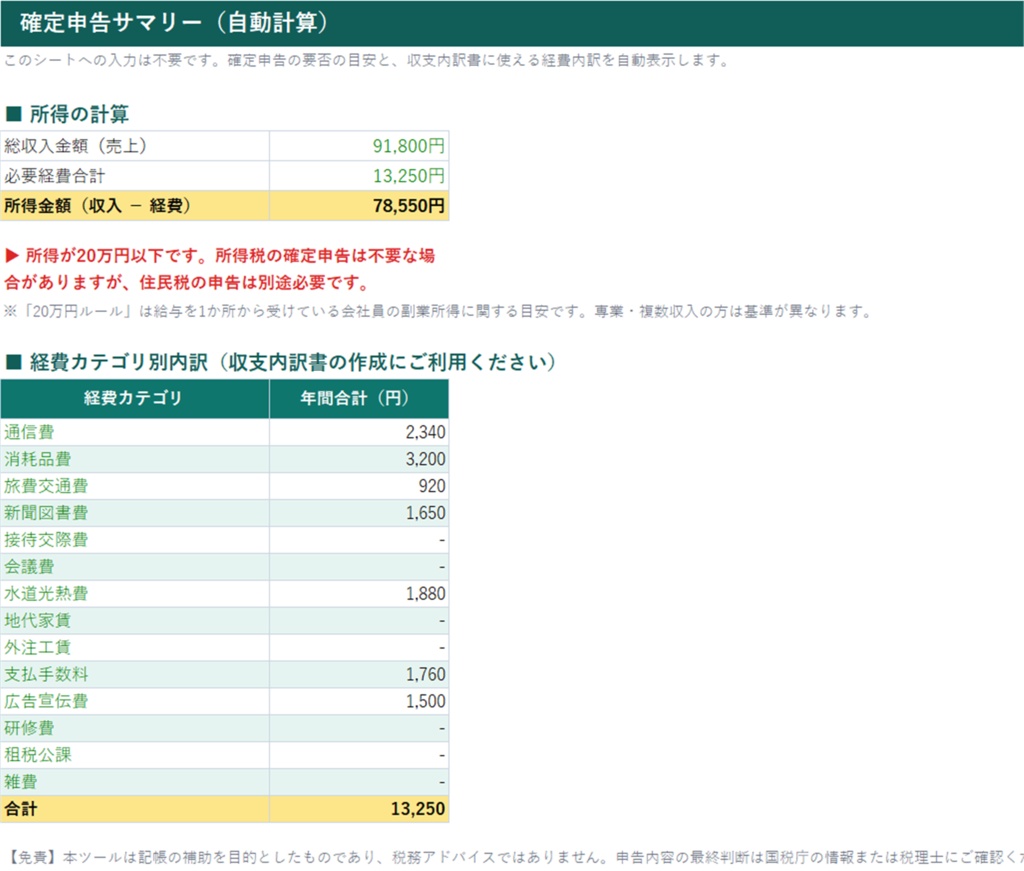Select the 必要経費合計 label cell
Viewport: 1024px width, 871px height.
pyautogui.click(x=135, y=176)
